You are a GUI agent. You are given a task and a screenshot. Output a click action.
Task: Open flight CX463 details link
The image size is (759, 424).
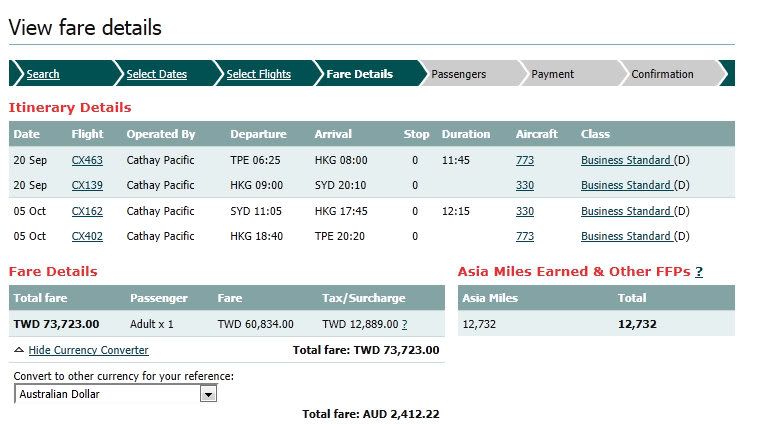coord(87,160)
